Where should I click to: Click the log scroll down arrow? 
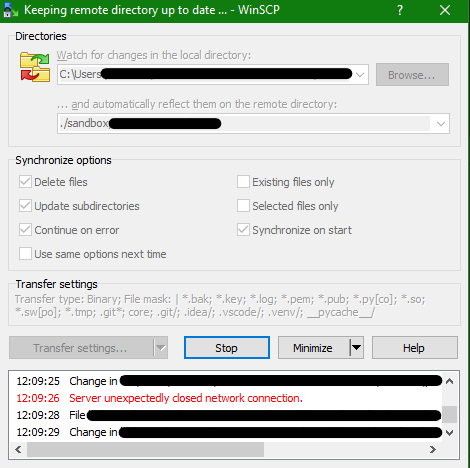point(449,433)
